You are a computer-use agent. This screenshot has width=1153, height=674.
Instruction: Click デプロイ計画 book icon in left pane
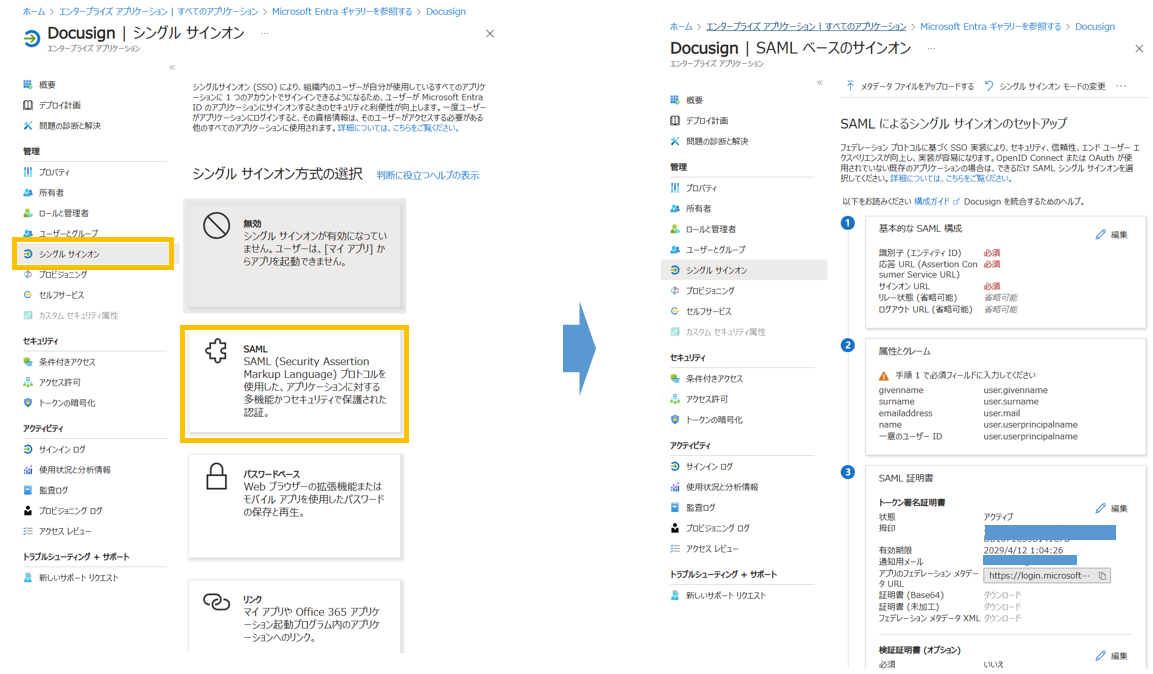coord(28,105)
